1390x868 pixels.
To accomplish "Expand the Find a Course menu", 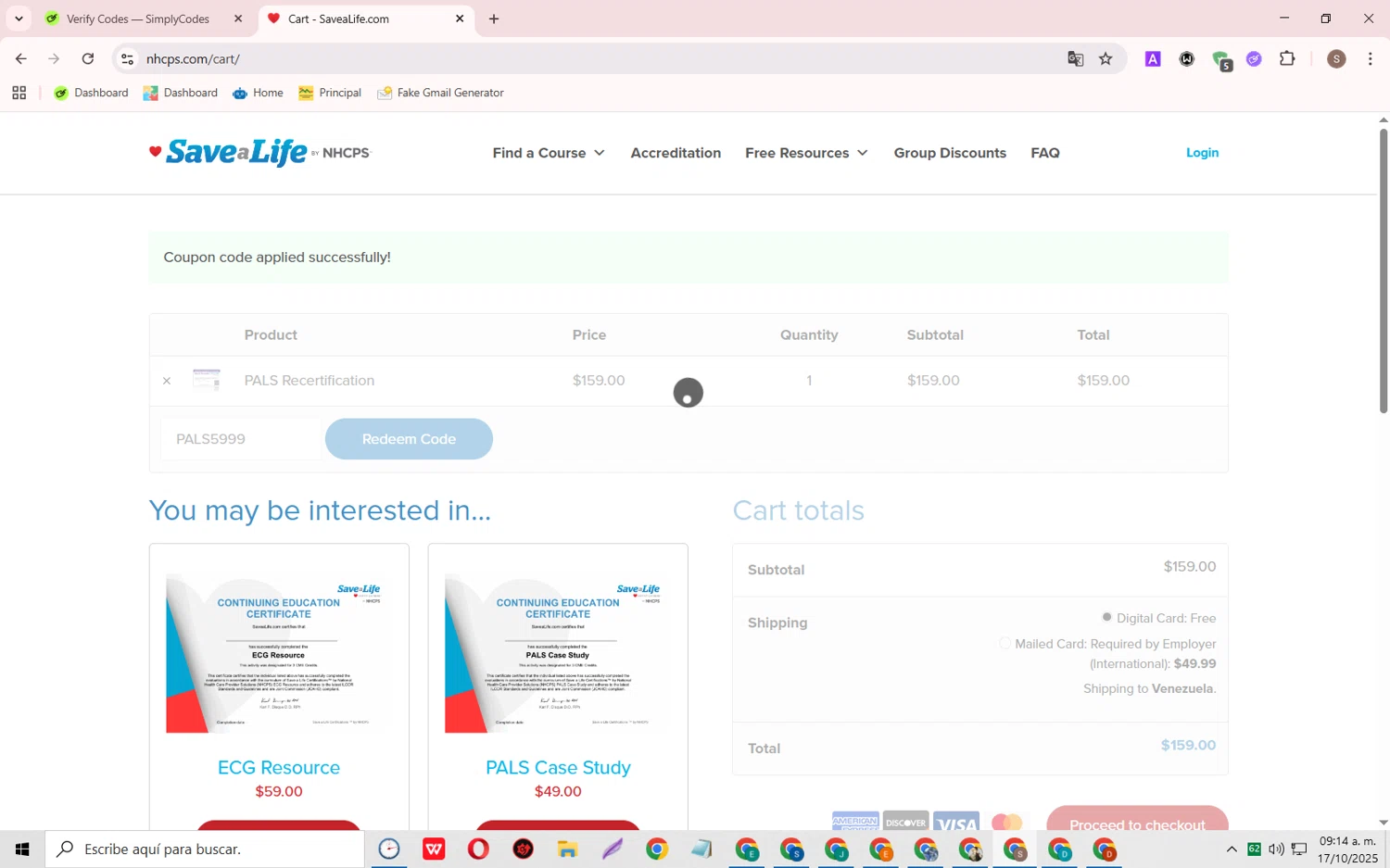I will point(549,153).
